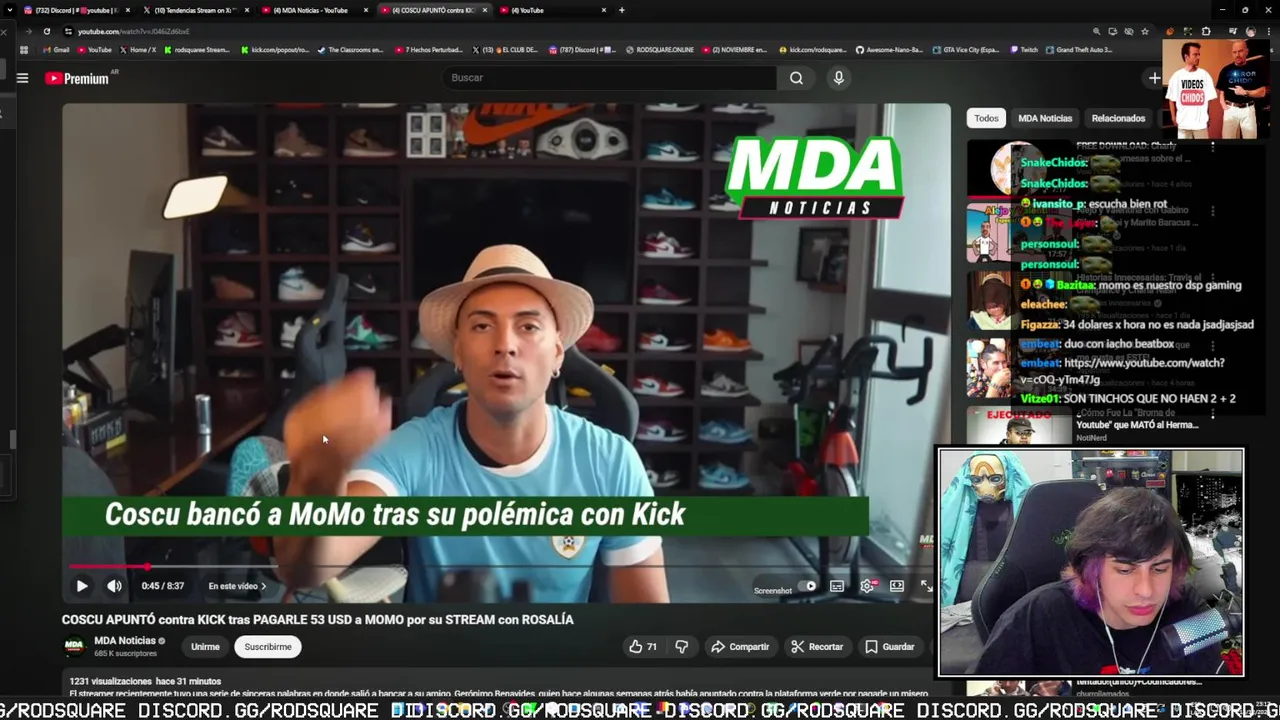This screenshot has width=1280, height=720.
Task: Switch to Tendencias Stream on X tab
Action: coord(194,10)
